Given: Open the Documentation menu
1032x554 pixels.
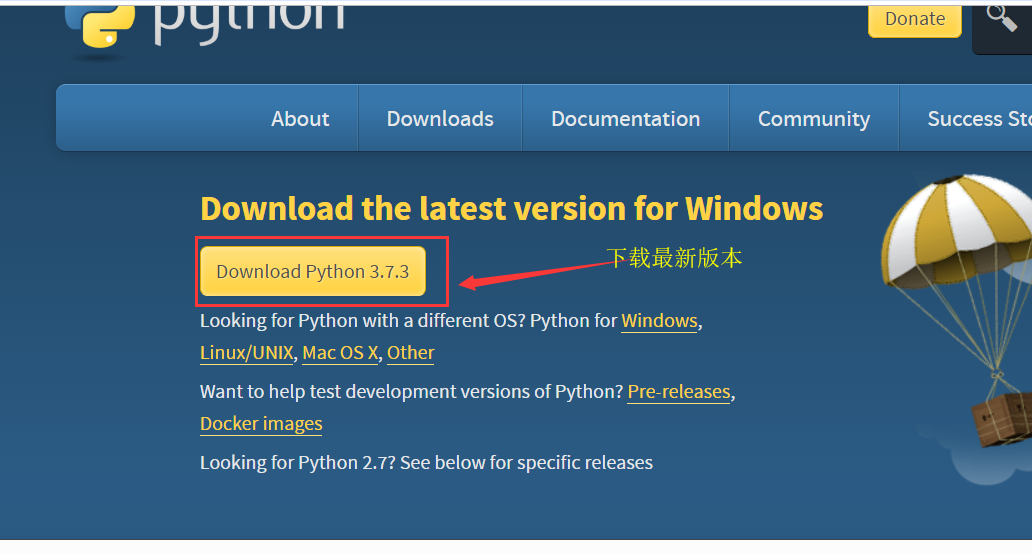Looking at the screenshot, I should pos(626,118).
